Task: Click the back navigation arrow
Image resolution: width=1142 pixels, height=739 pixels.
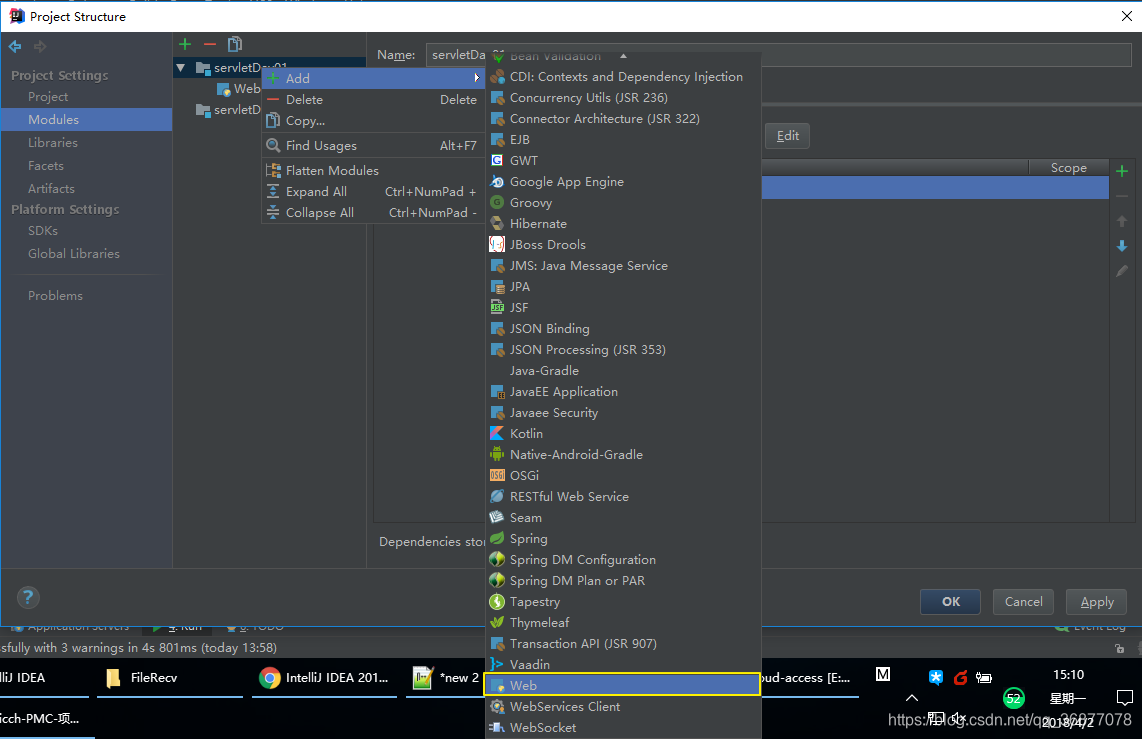Action: (x=15, y=47)
